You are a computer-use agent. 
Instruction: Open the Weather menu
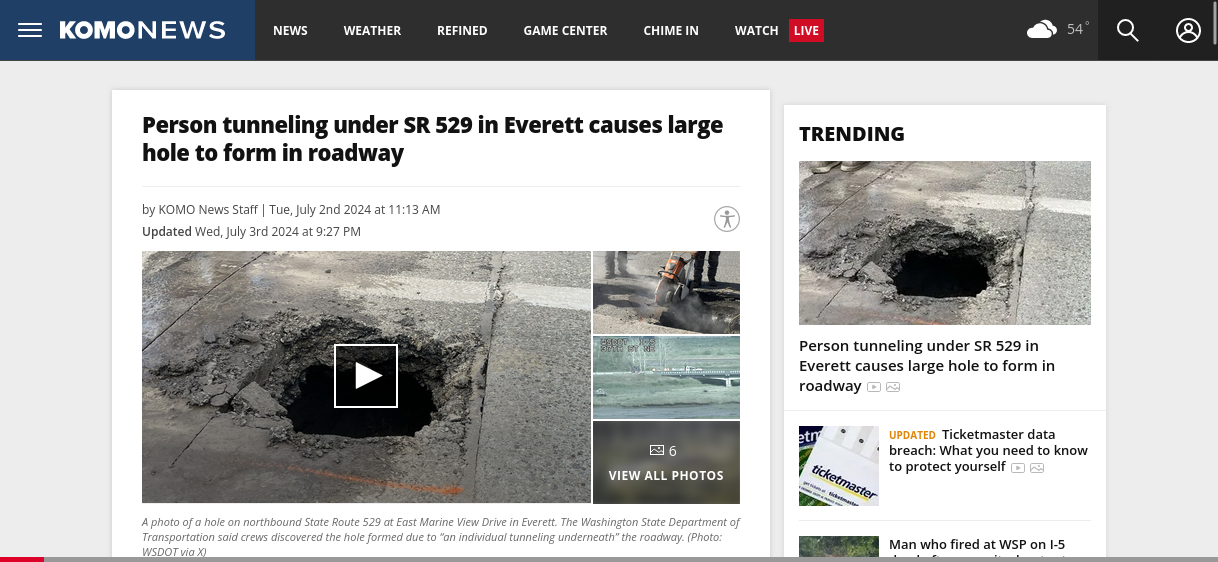(x=372, y=30)
